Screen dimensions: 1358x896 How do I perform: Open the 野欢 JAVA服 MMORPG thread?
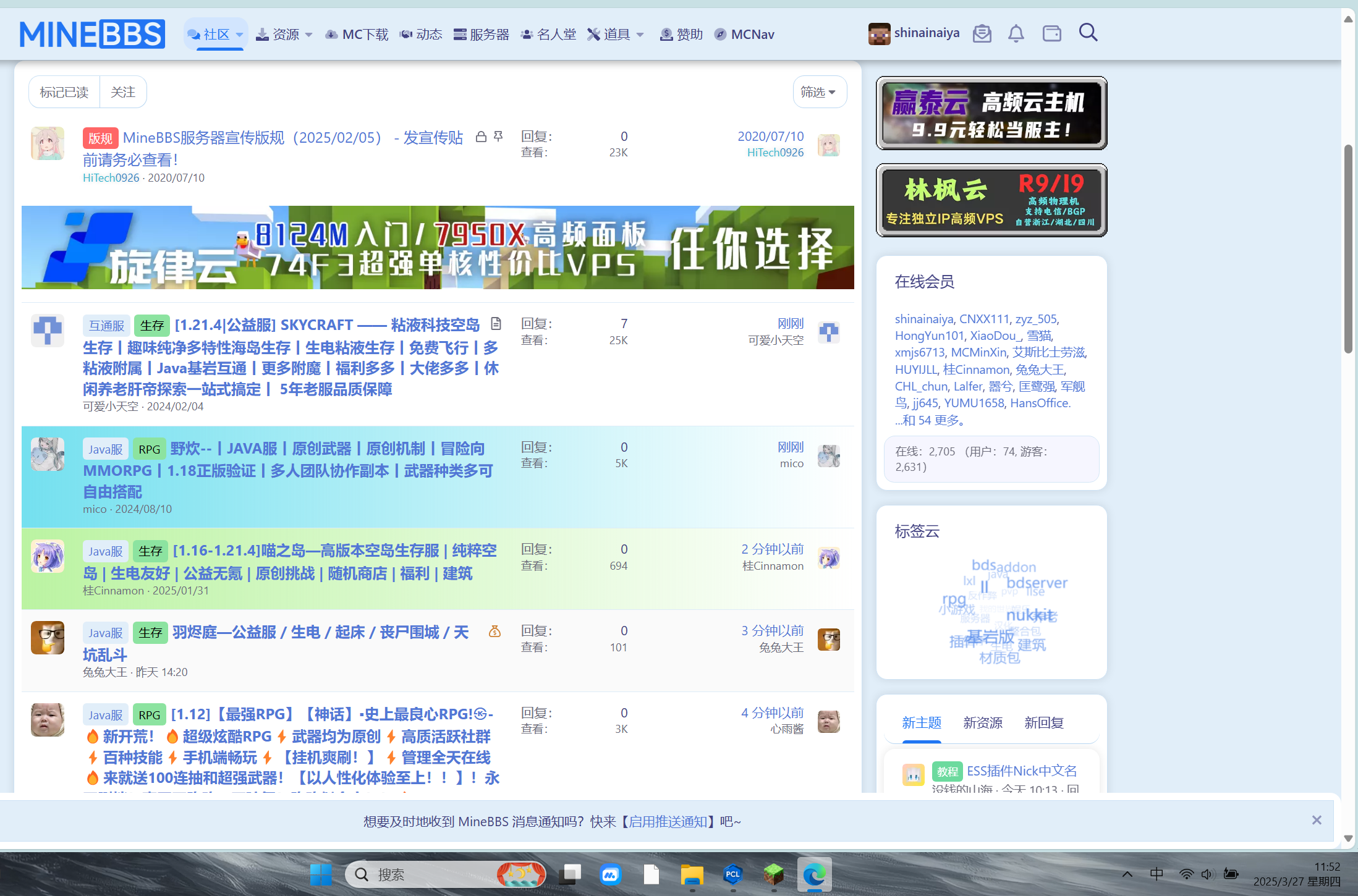(x=288, y=470)
